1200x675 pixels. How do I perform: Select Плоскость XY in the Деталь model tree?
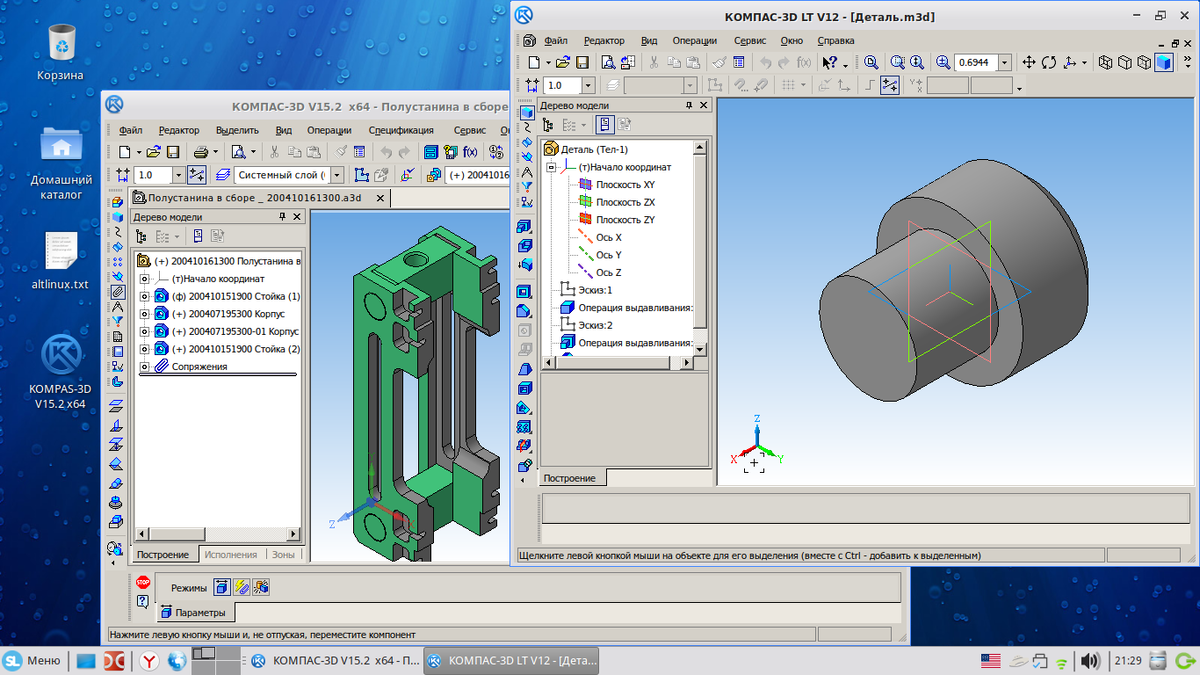[x=625, y=185]
